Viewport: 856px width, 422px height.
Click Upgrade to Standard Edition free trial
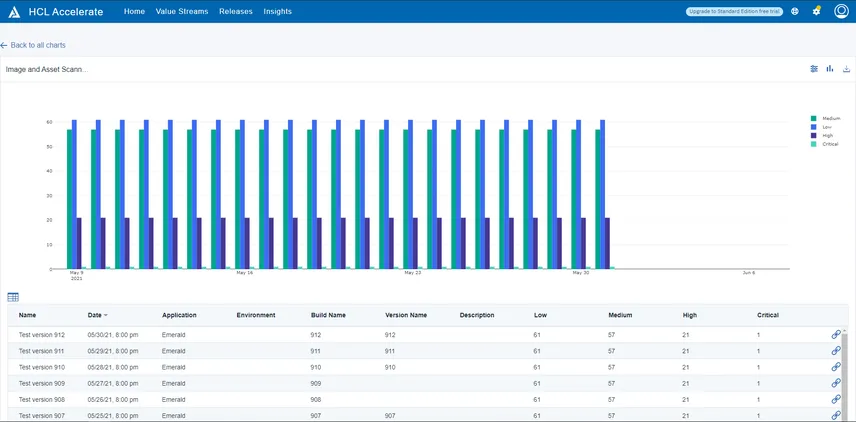pos(734,11)
